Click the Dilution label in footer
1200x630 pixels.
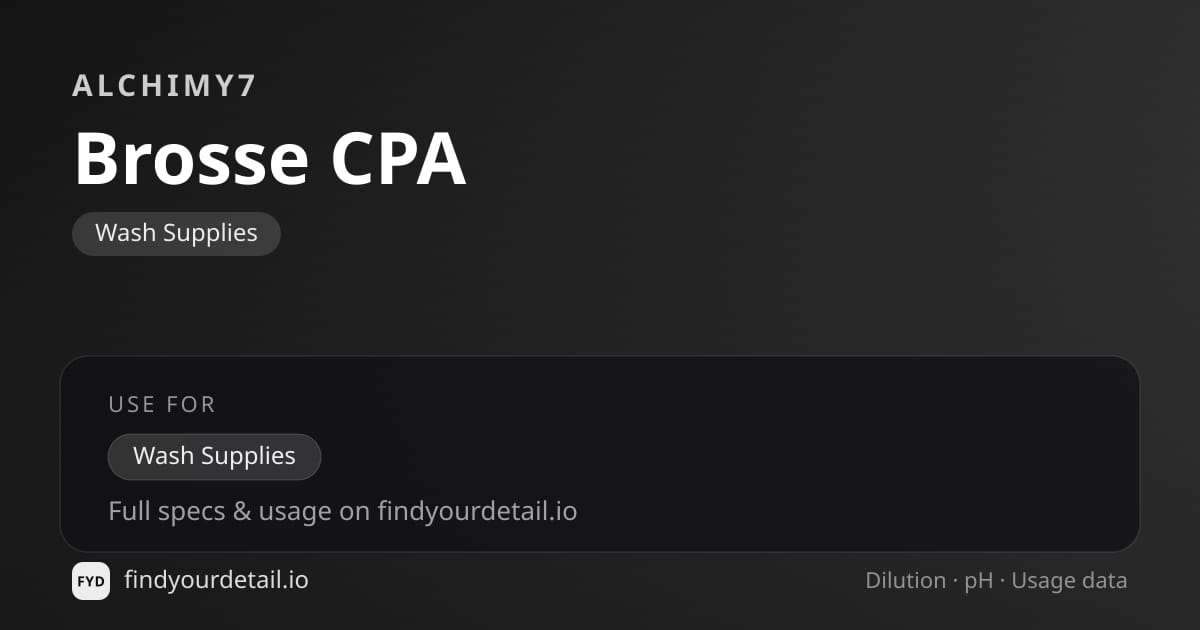pos(905,580)
